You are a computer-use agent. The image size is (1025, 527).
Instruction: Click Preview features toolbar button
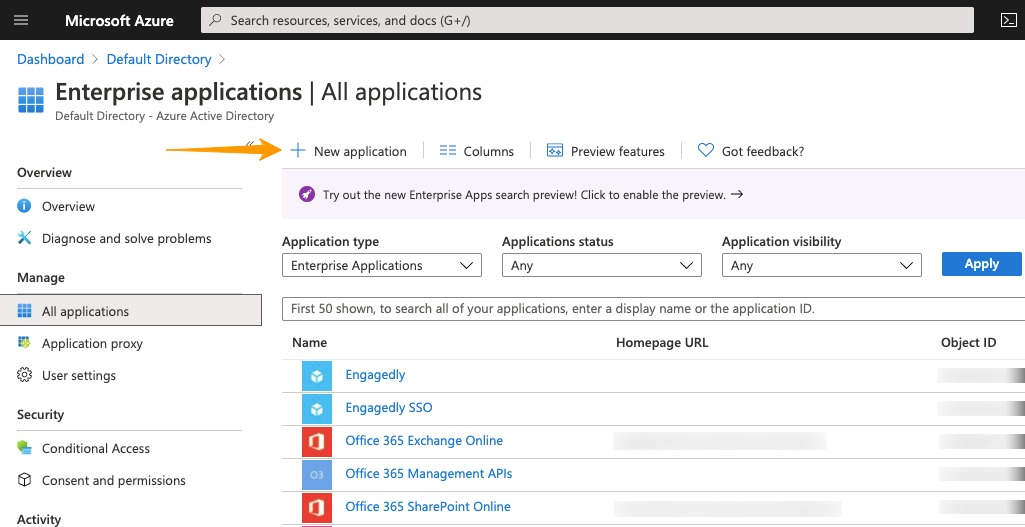click(x=605, y=151)
